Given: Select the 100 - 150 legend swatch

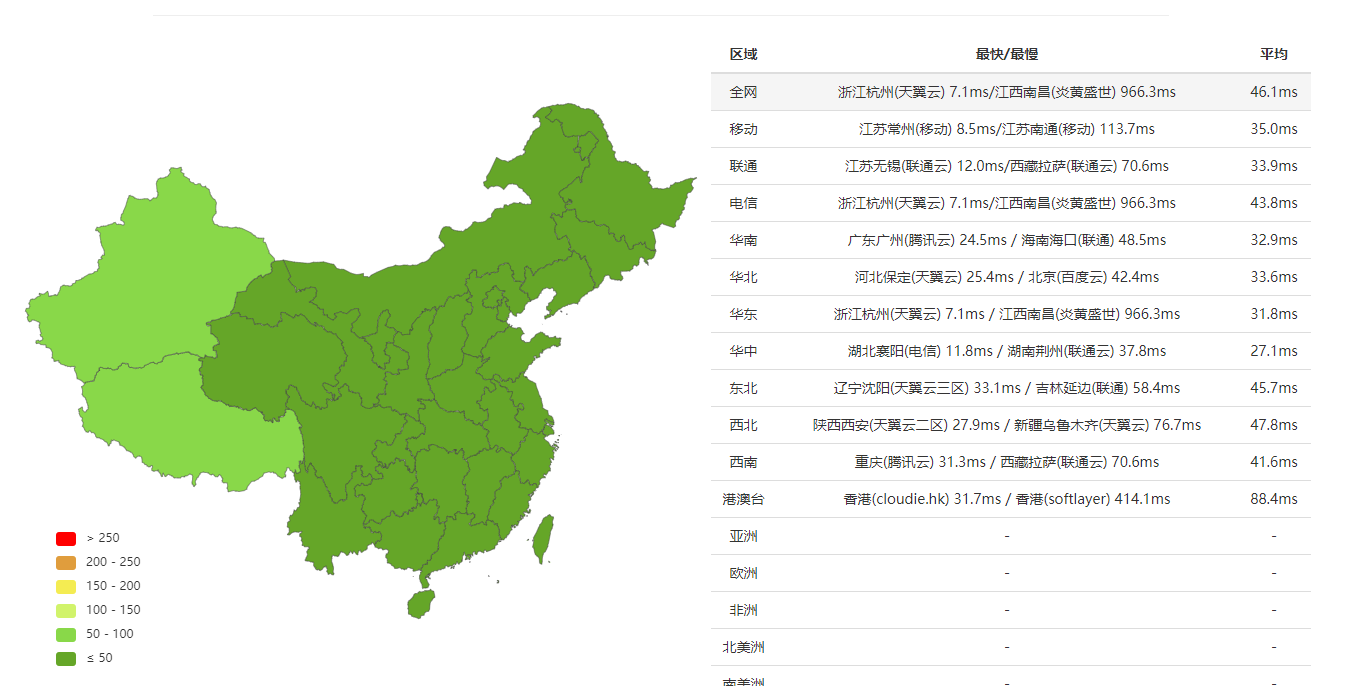Looking at the screenshot, I should [x=66, y=610].
